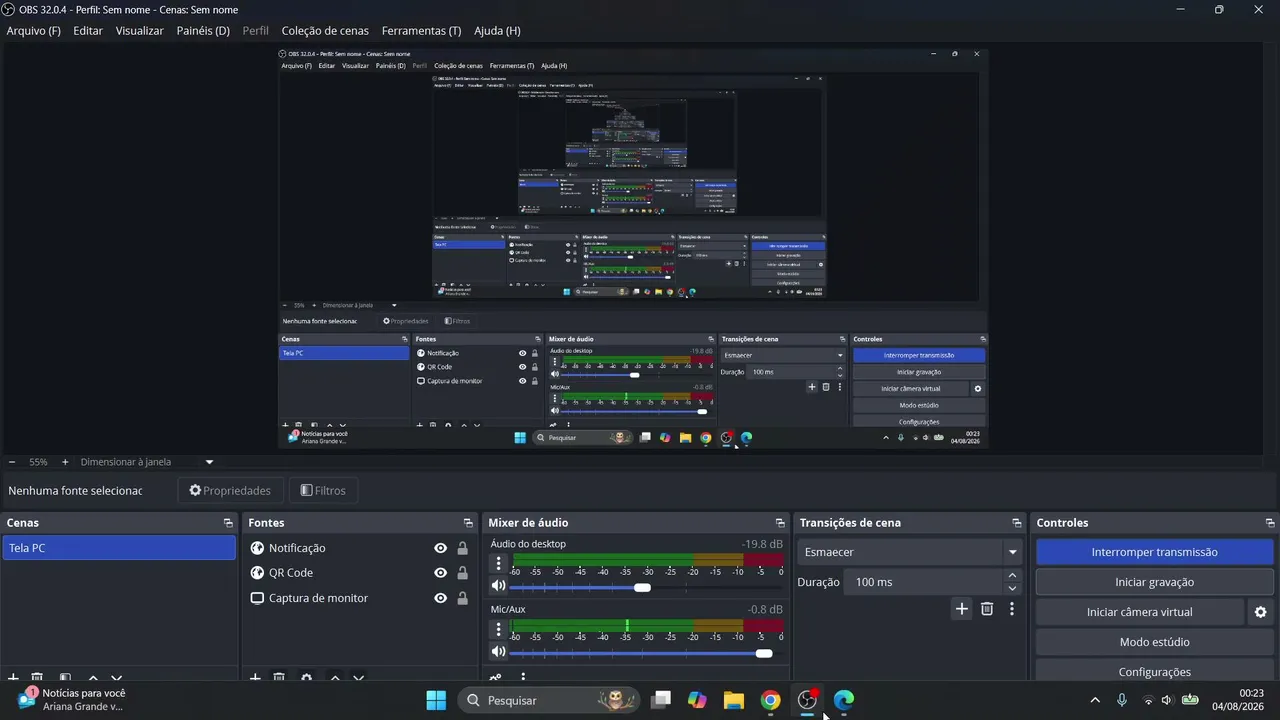Open Copilot from the taskbar
Viewport: 1280px width, 720px height.
tap(697, 700)
